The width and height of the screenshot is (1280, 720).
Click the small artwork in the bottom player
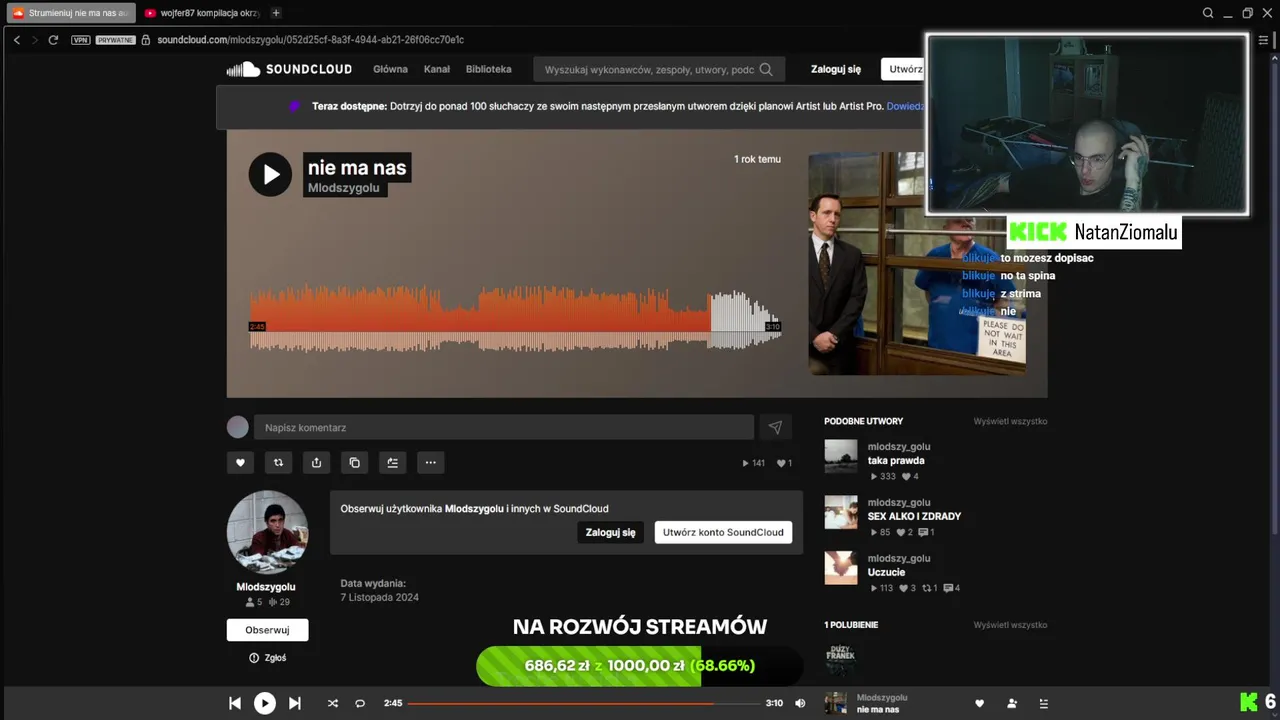pyautogui.click(x=835, y=703)
